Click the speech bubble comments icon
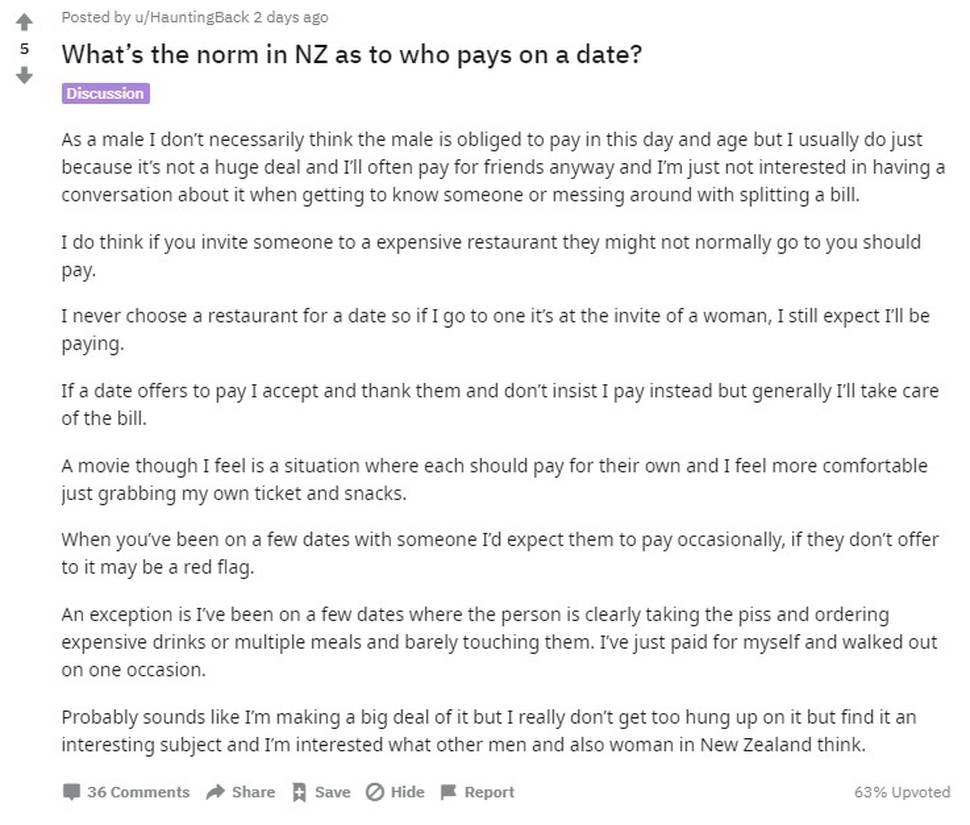The height and width of the screenshot is (825, 970). 71,792
